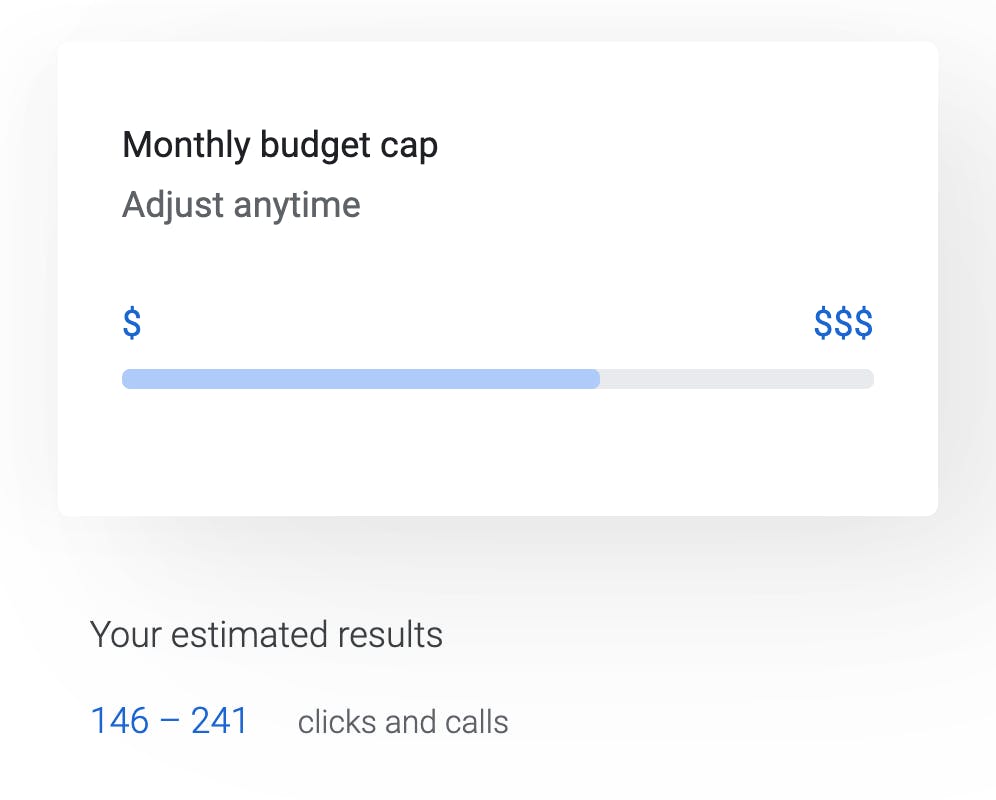996x800 pixels.
Task: Click the word "results" in the lower heading
Action: click(x=390, y=635)
